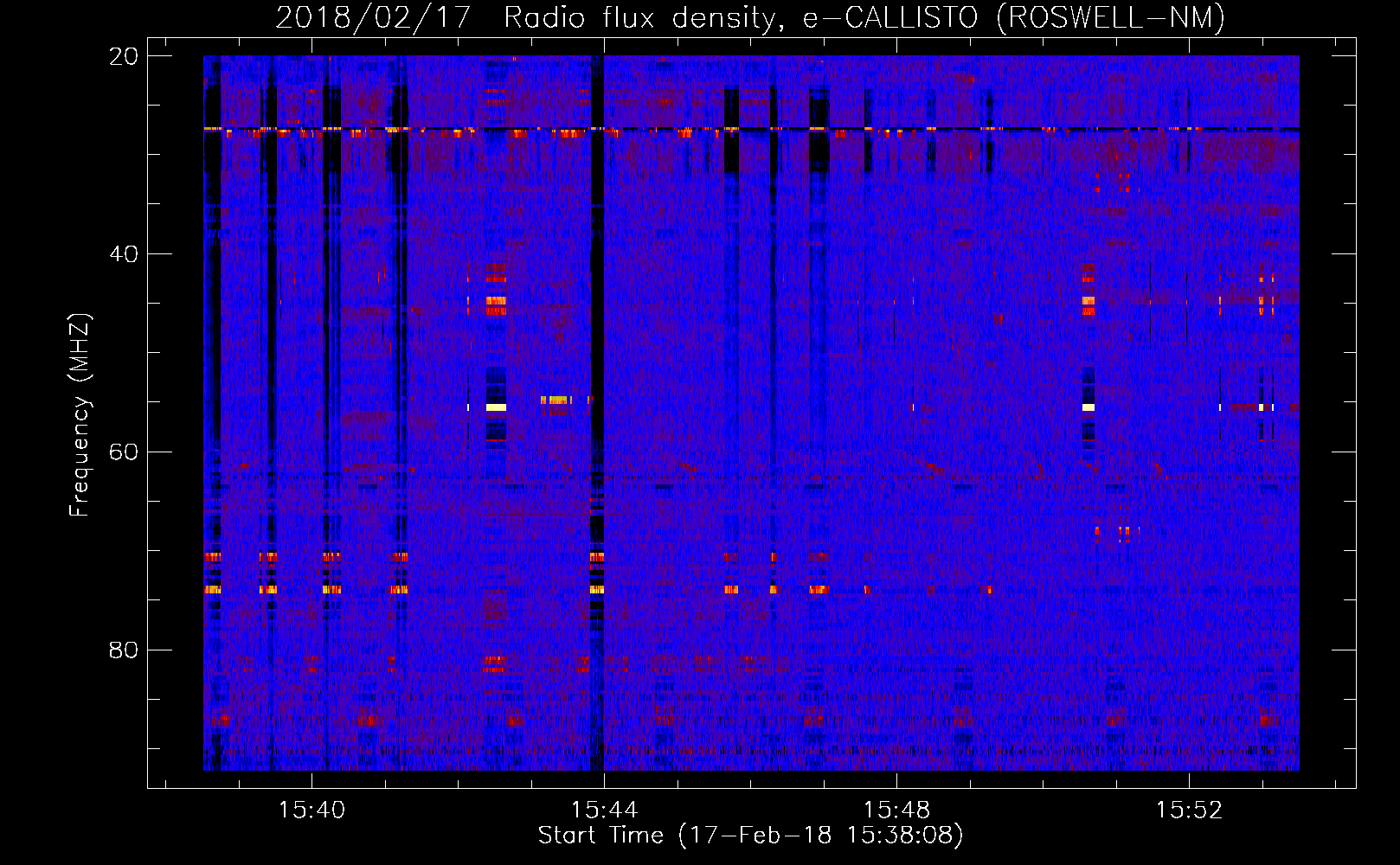
Task: Click the '20' frequency tick label
Action: pyautogui.click(x=124, y=56)
